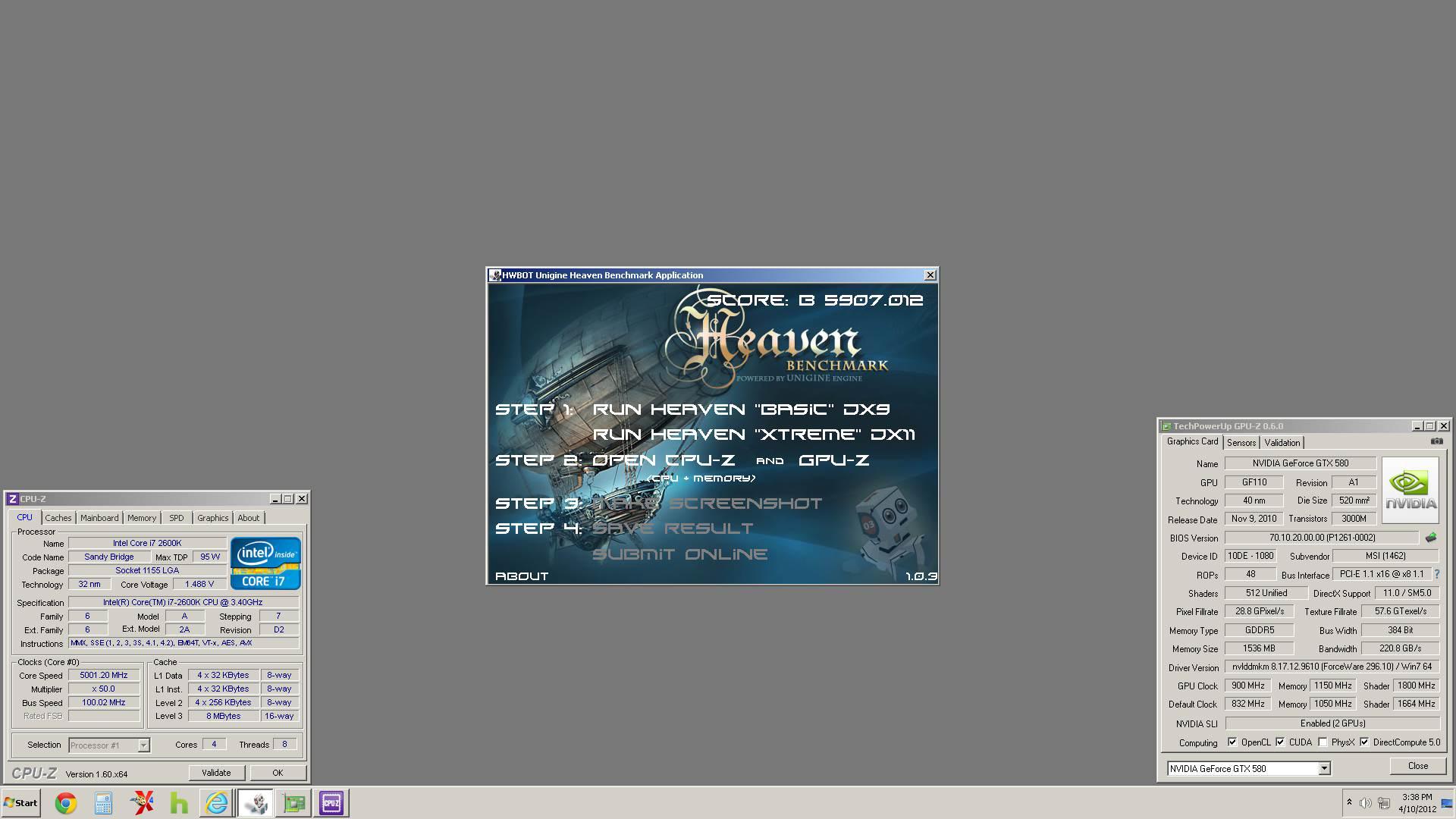Run Heaven "Basic" DX9 benchmark
Viewport: 1456px width, 819px height.
tap(741, 409)
